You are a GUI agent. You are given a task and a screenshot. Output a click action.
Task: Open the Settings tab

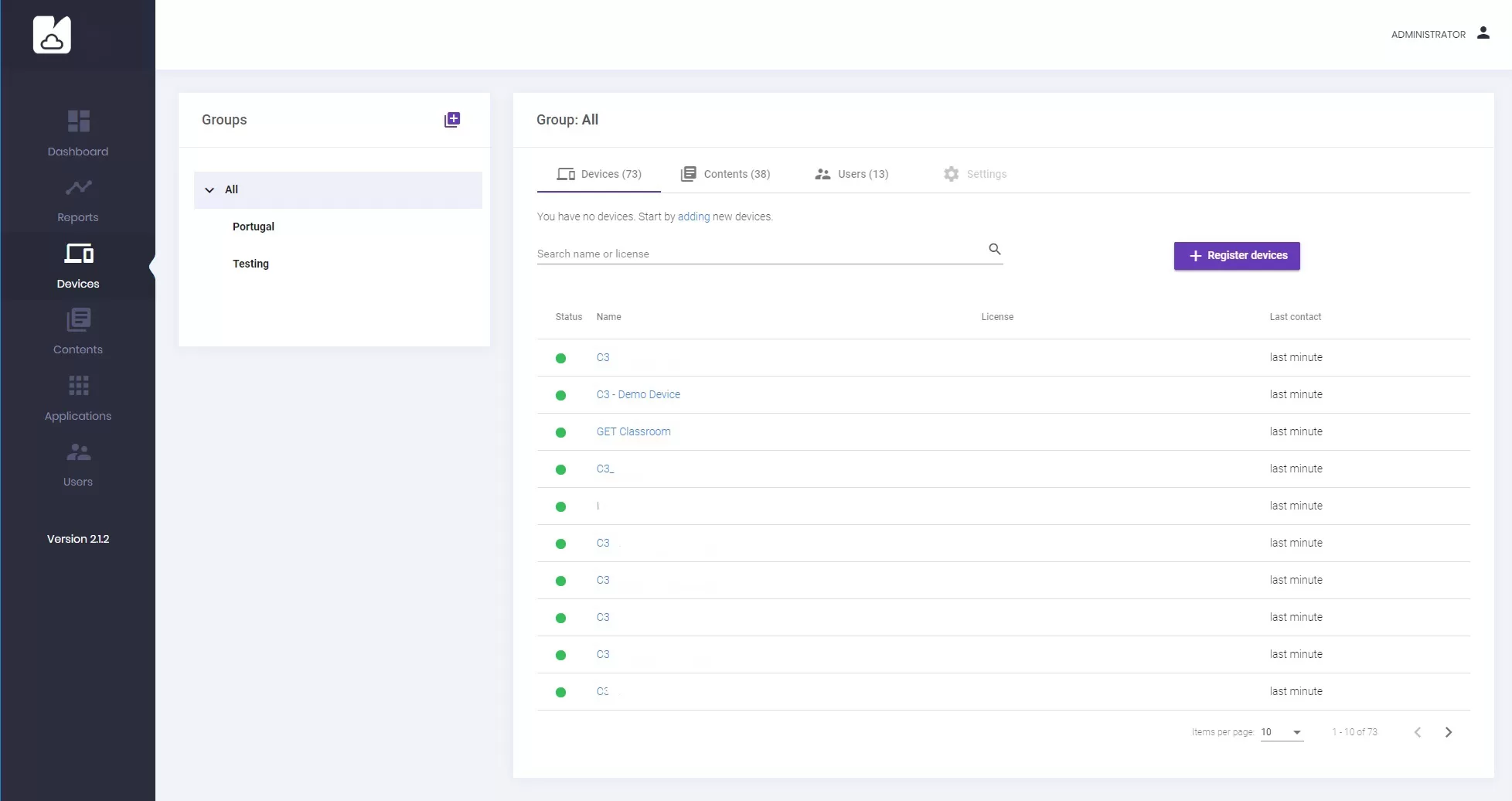click(x=976, y=174)
